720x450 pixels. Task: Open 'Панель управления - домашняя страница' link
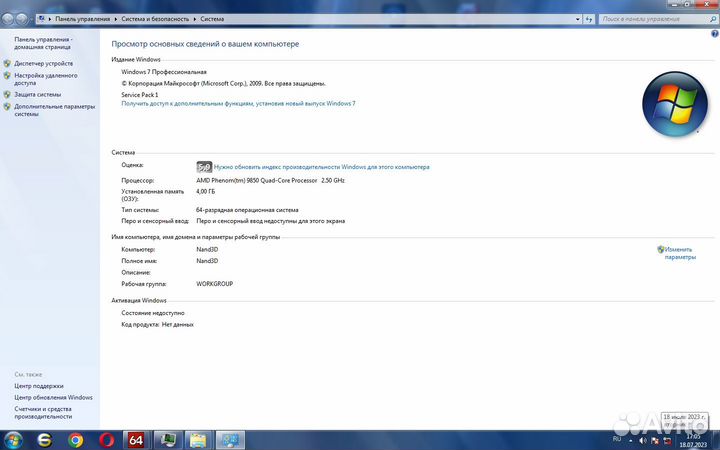tap(43, 43)
